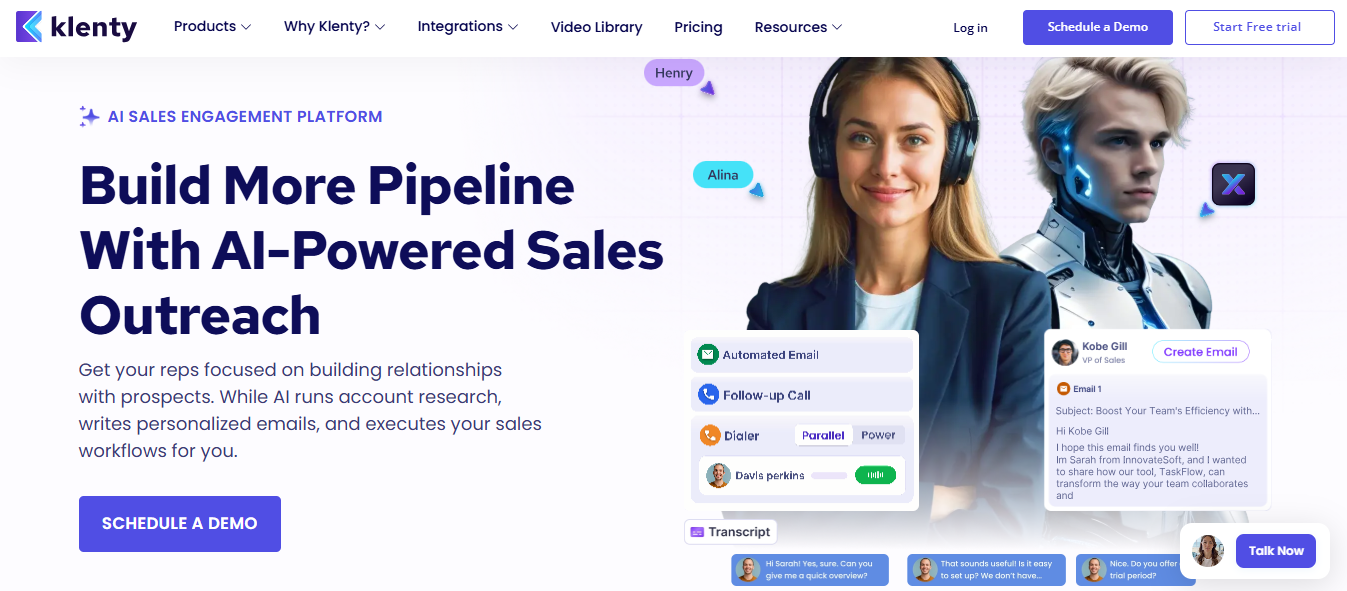Click the purple Transcript icon
The width and height of the screenshot is (1347, 591).
click(x=697, y=532)
